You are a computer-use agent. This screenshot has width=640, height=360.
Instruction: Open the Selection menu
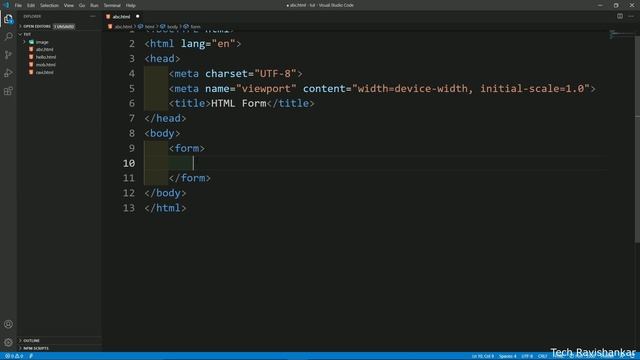click(x=49, y=5)
